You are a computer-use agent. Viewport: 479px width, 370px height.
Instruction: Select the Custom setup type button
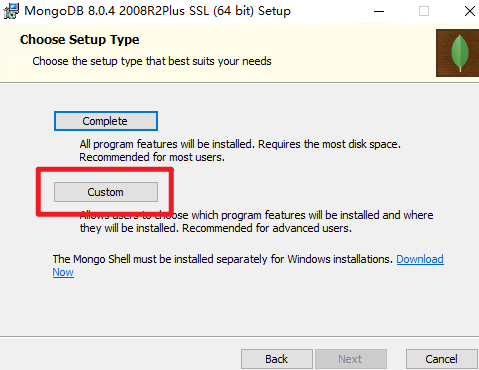[106, 192]
